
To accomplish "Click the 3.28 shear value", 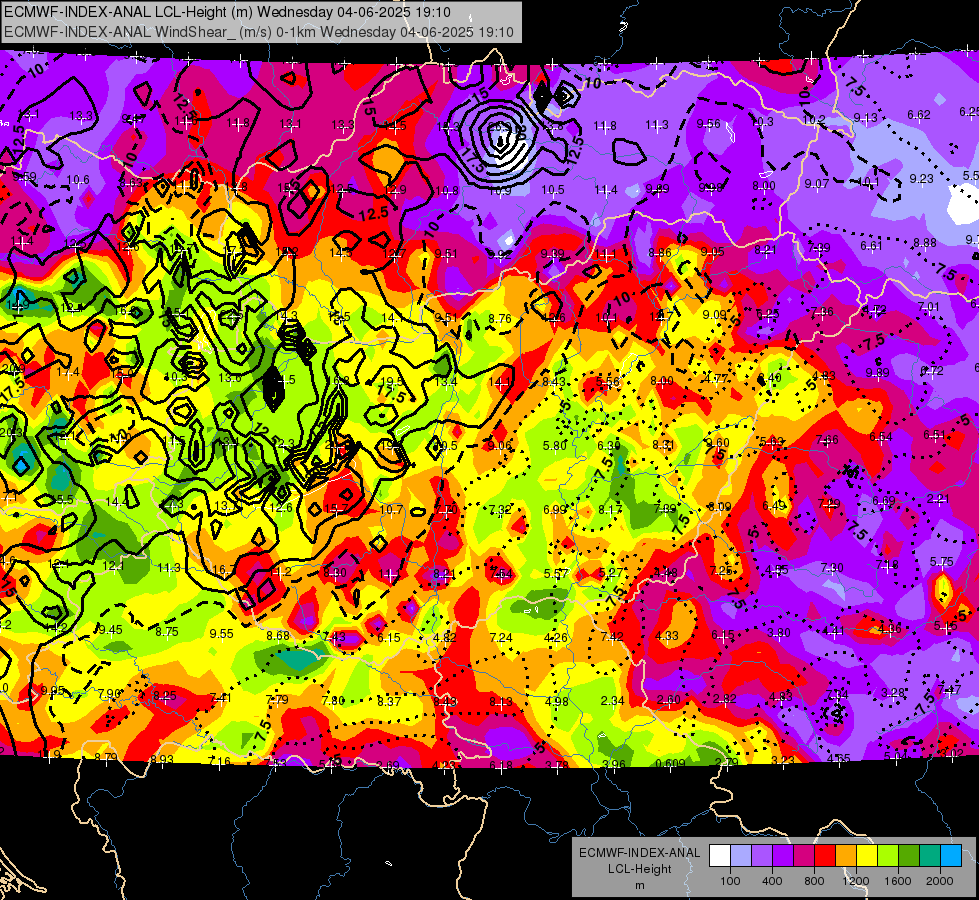I will (893, 692).
